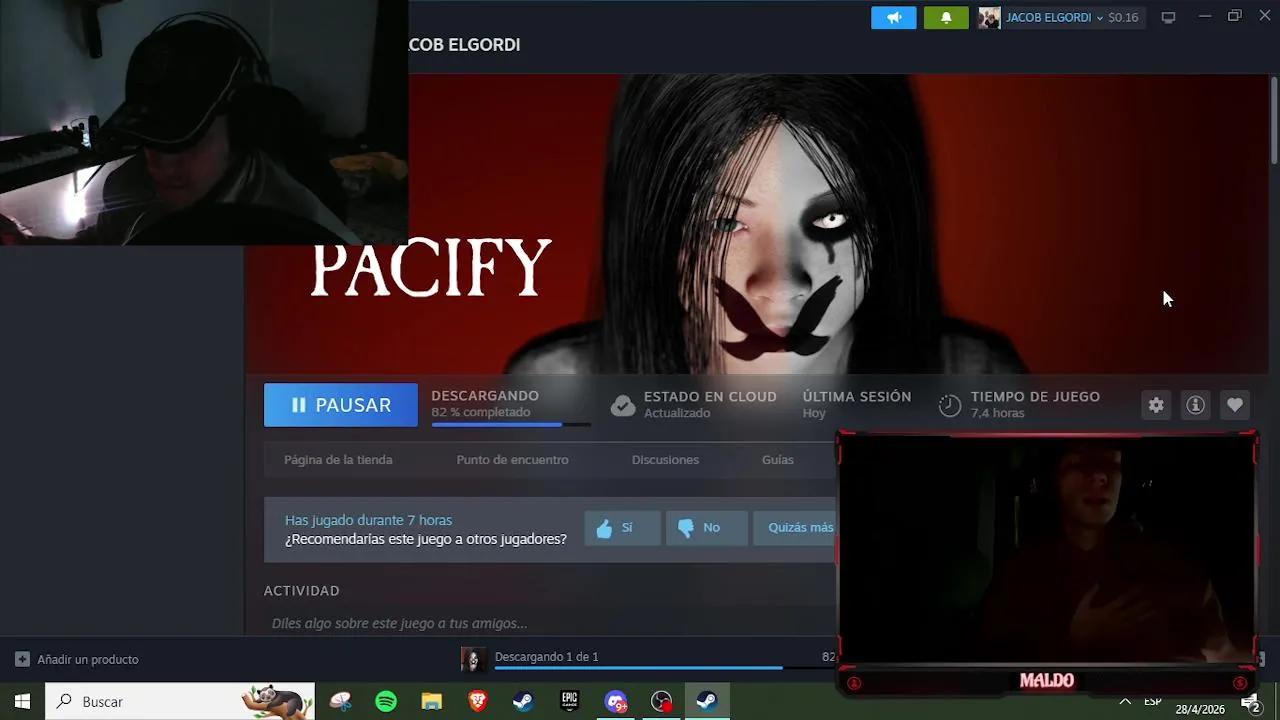Click the Estado en Cloud checkmark icon
The height and width of the screenshot is (720, 1280).
point(623,405)
